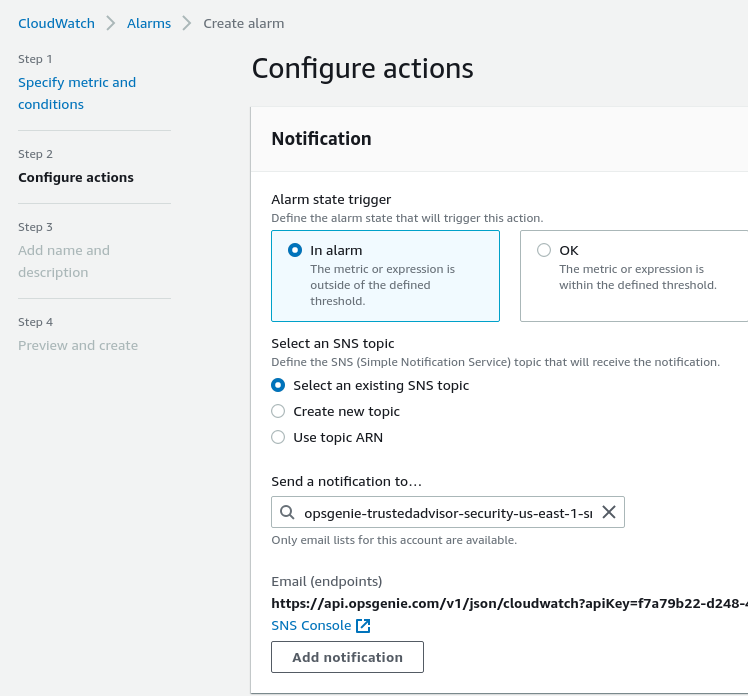The height and width of the screenshot is (696, 748).
Task: Open the CloudWatch breadcrumb link
Action: tap(56, 23)
